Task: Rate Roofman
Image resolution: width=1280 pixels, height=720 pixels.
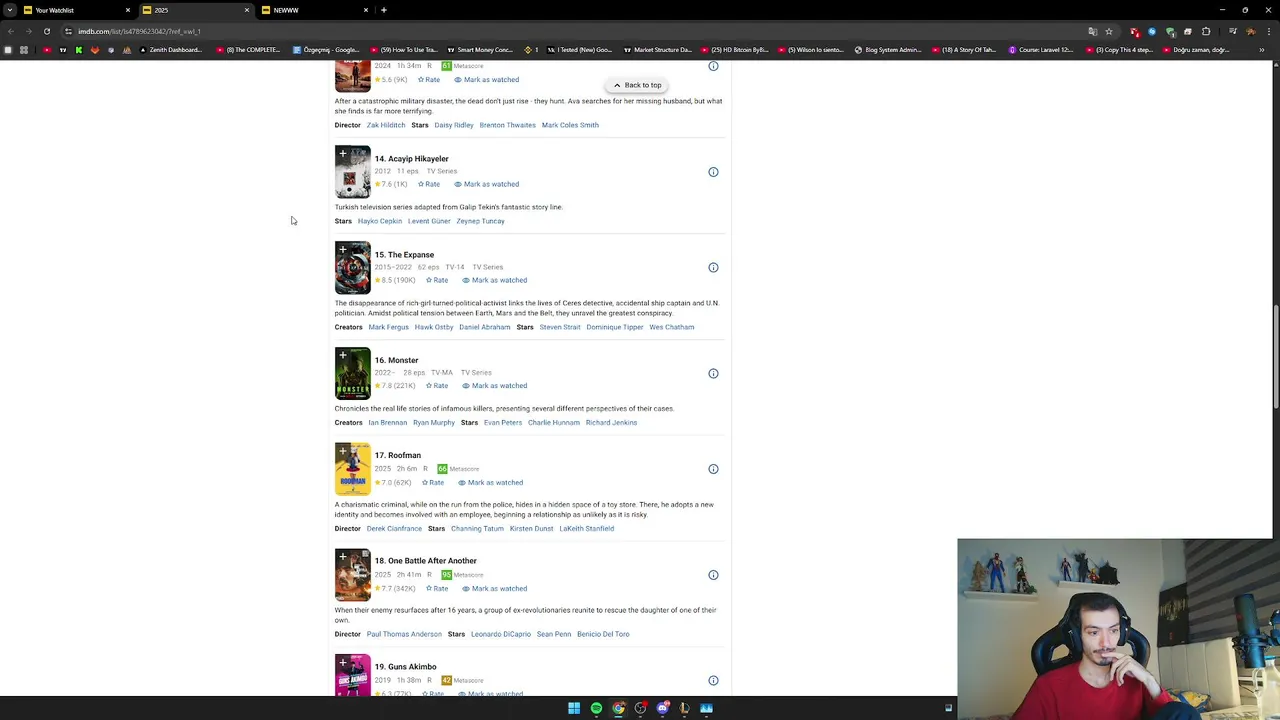Action: point(433,483)
